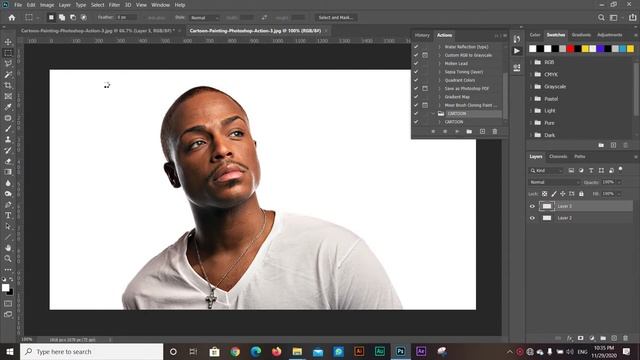
Task: Select the Frame tool
Action: [x=8, y=96]
